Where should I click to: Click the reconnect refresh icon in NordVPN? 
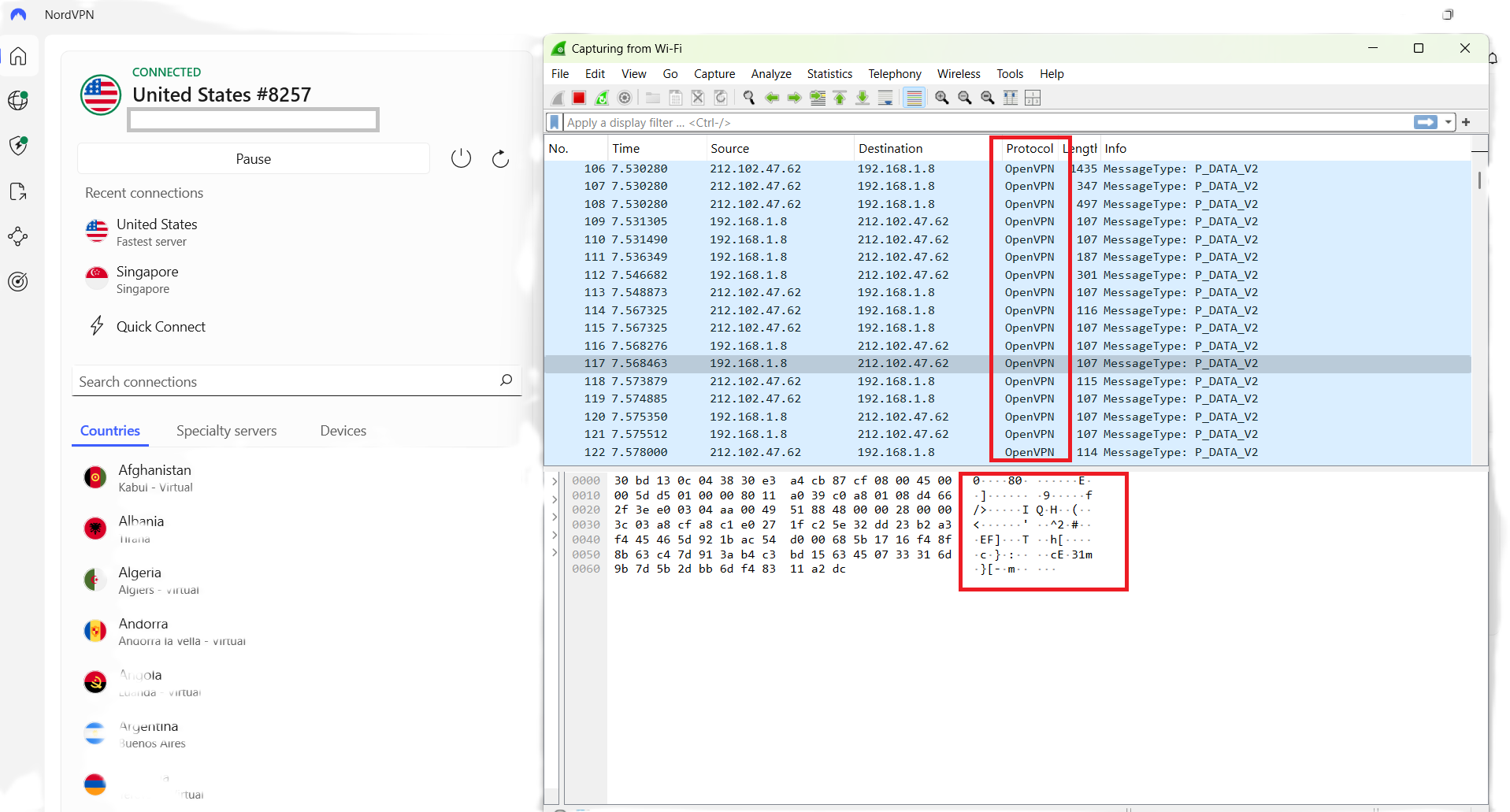coord(500,158)
